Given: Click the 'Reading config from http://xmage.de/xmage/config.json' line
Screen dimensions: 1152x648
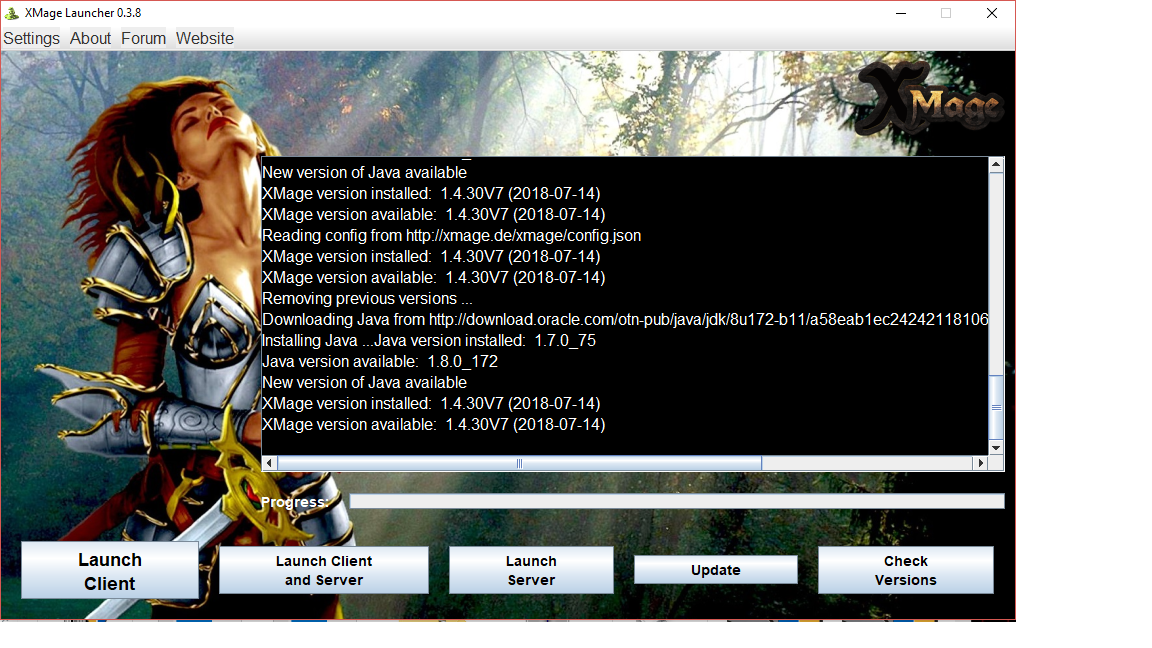Looking at the screenshot, I should tap(452, 236).
